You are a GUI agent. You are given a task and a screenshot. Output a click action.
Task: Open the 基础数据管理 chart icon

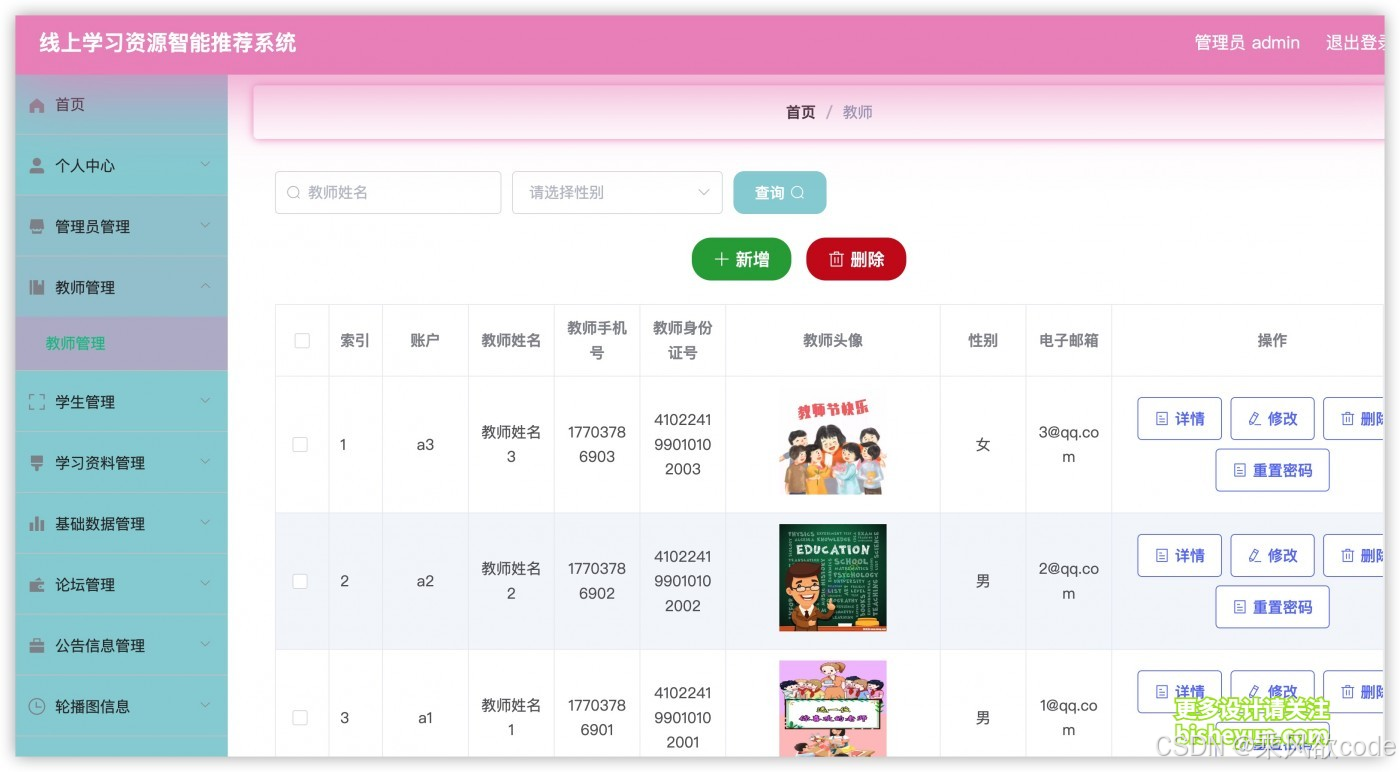(38, 523)
